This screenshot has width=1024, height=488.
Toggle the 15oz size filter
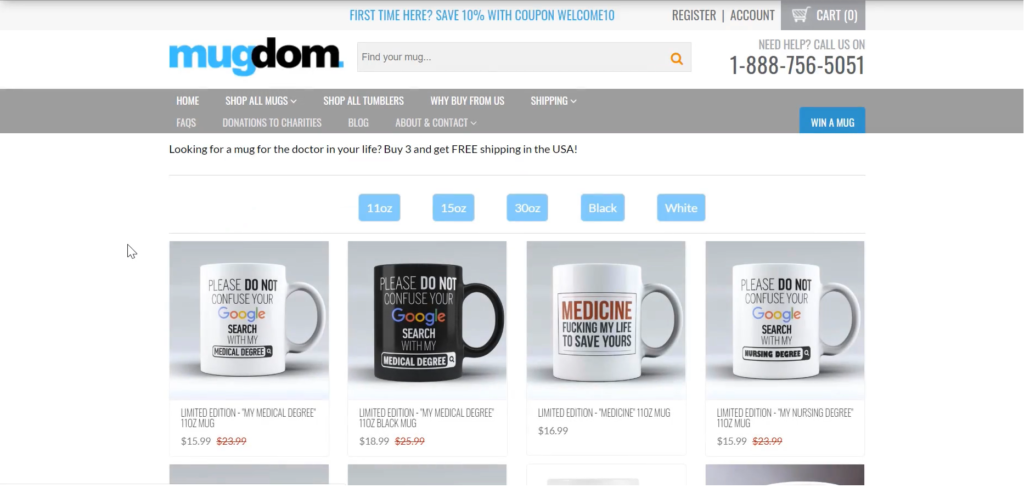[453, 208]
